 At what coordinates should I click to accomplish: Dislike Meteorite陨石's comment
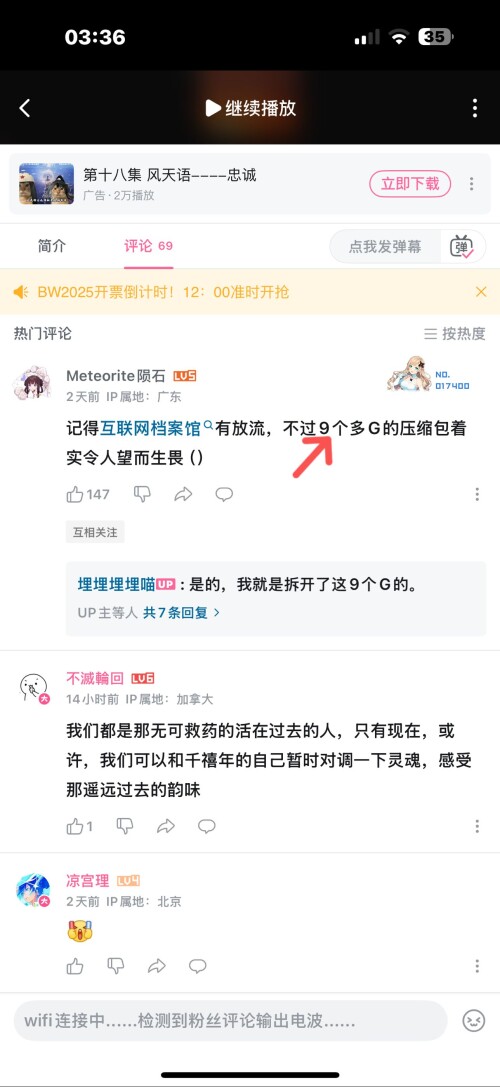142,494
